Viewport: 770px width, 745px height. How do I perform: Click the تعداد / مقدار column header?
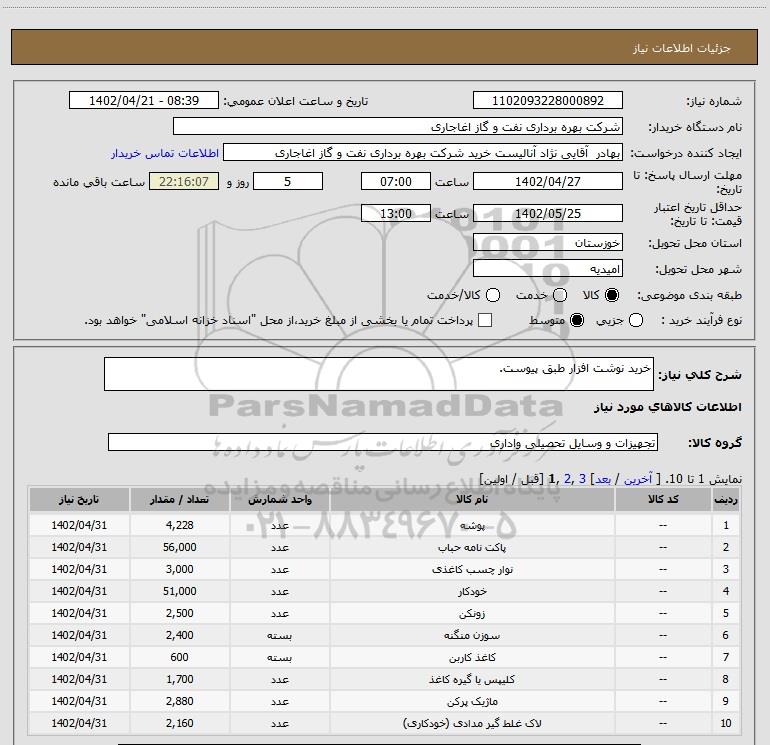pyautogui.click(x=179, y=499)
